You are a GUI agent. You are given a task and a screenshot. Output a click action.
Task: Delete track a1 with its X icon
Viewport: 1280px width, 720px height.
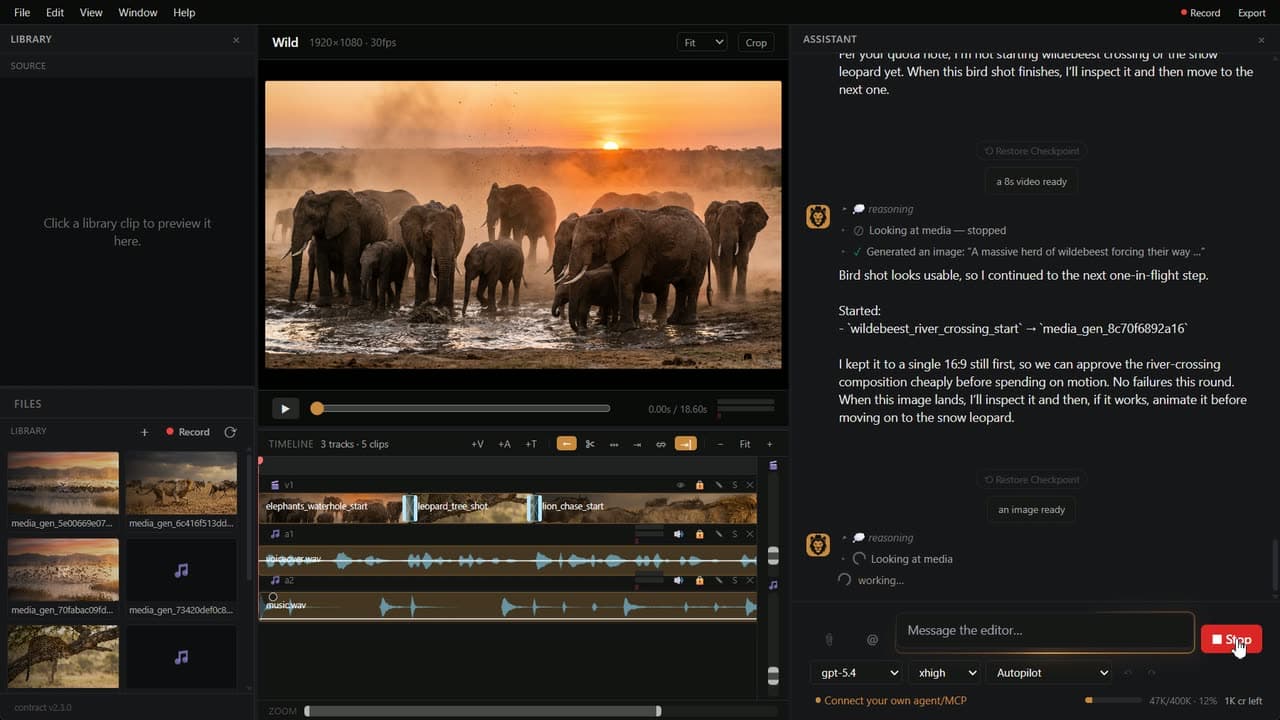[x=750, y=534]
